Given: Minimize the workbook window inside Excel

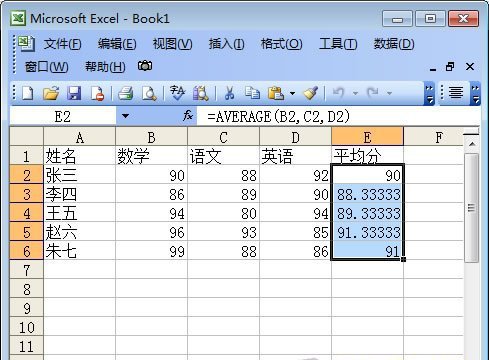Looking at the screenshot, I should [433, 68].
